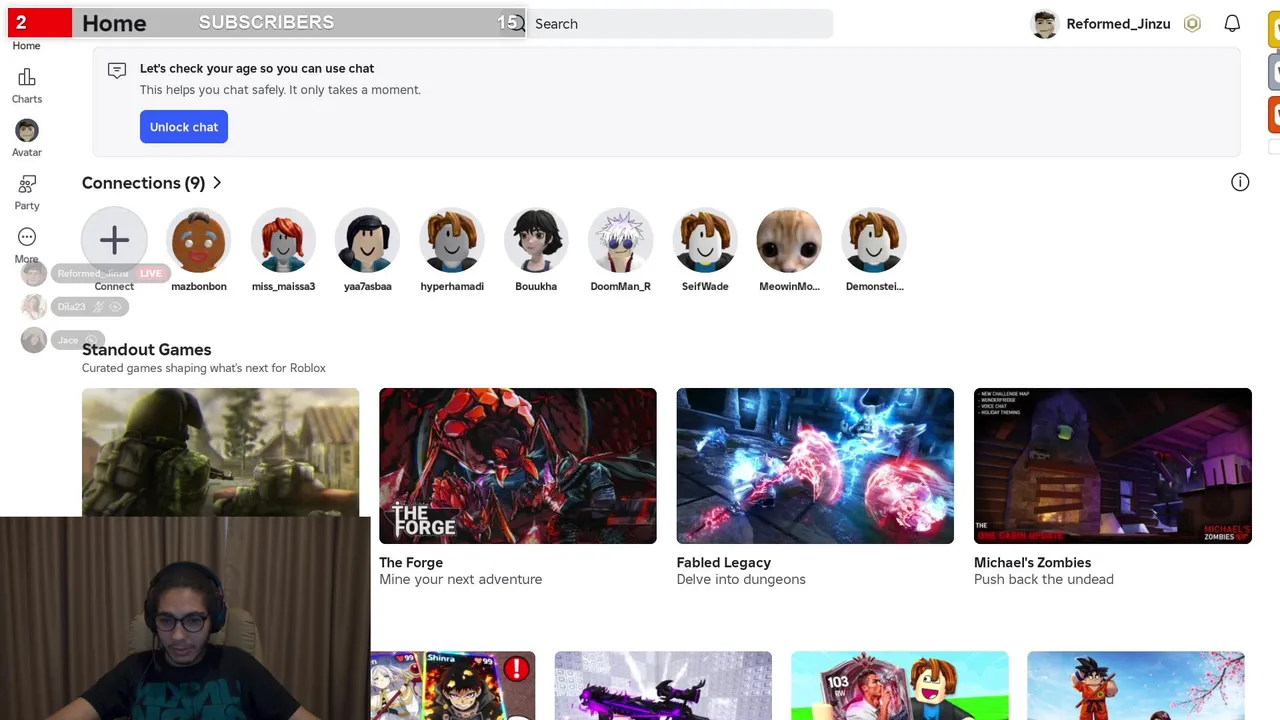Click the mazbonbon username label
Image resolution: width=1280 pixels, height=720 pixels.
click(199, 286)
